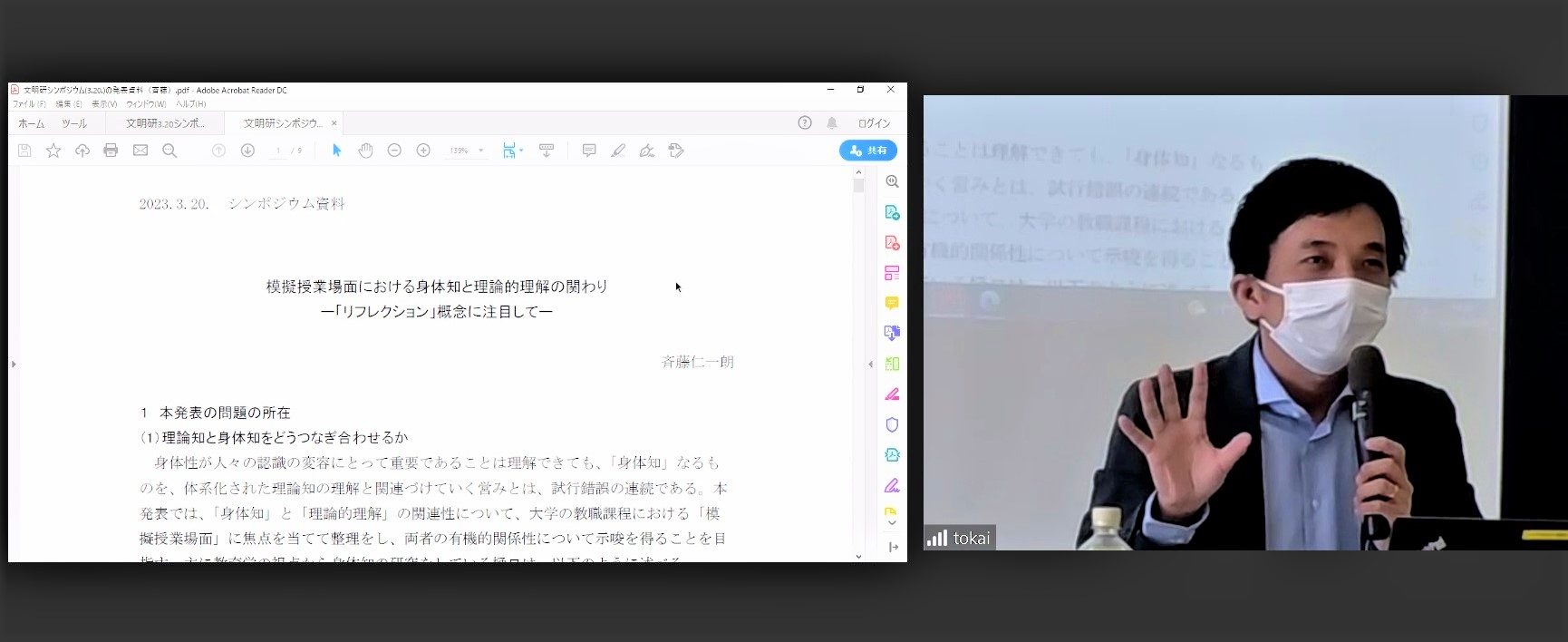Add file to favorites with star icon
The width and height of the screenshot is (1568, 642).
pos(53,151)
